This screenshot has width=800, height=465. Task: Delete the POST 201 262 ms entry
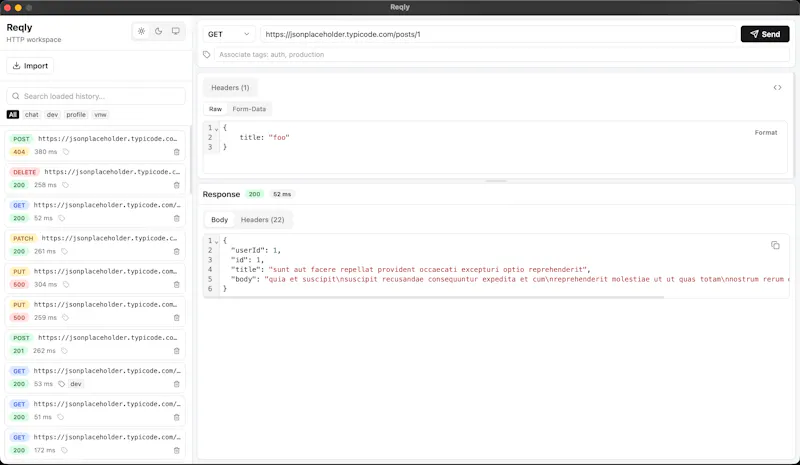coord(177,351)
